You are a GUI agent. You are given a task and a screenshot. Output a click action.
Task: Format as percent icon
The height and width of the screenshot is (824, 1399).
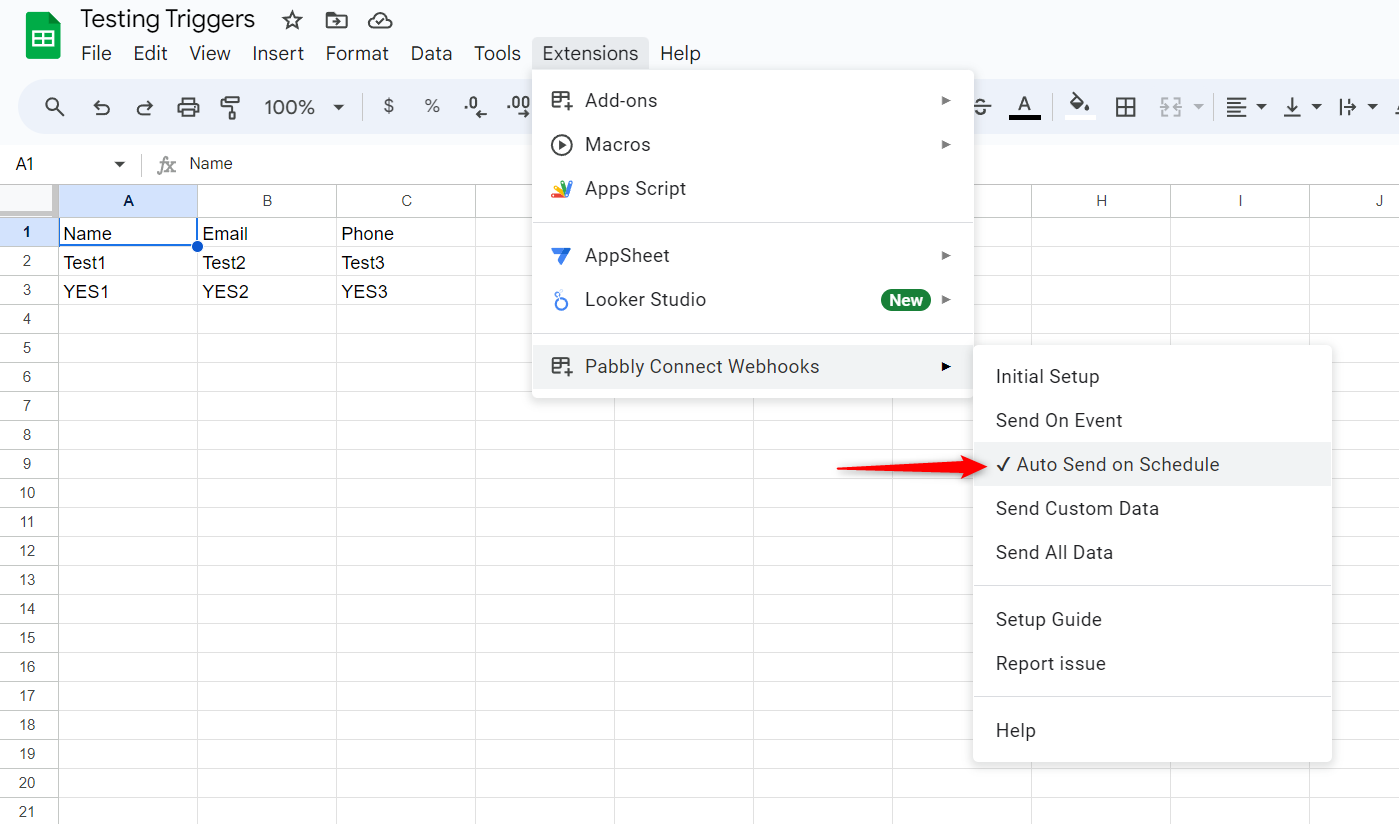(x=432, y=106)
